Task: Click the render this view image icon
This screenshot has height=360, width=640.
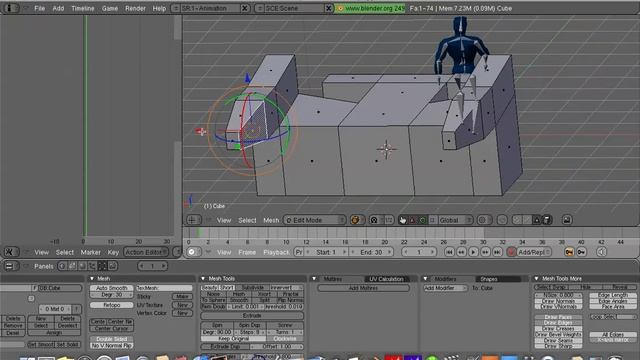Action: click(x=567, y=220)
